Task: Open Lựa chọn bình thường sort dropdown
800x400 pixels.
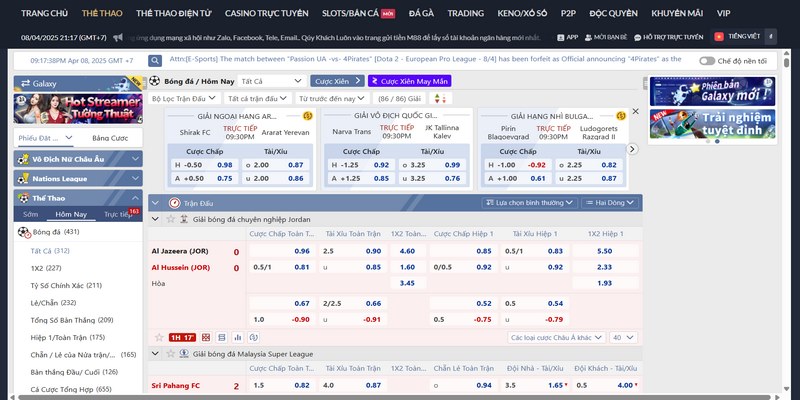Action: coord(530,203)
